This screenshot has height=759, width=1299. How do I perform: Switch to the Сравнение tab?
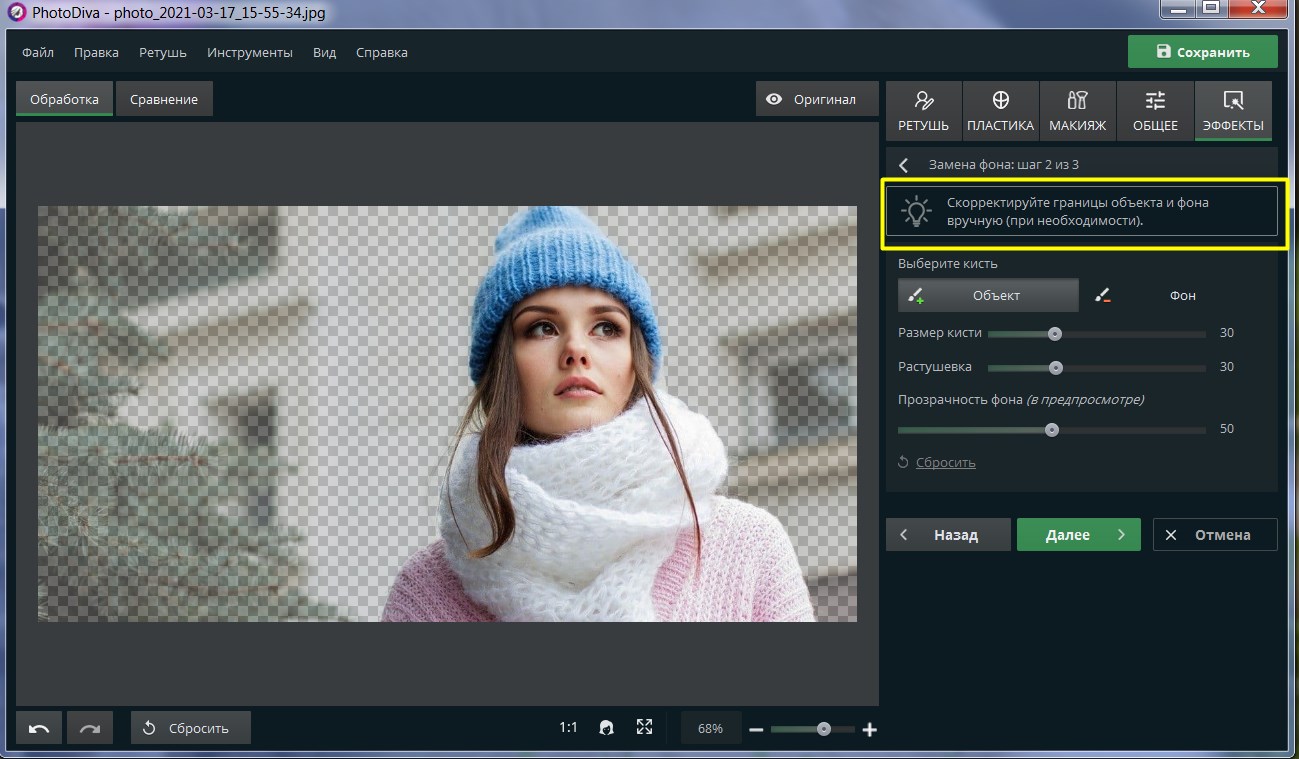click(164, 99)
